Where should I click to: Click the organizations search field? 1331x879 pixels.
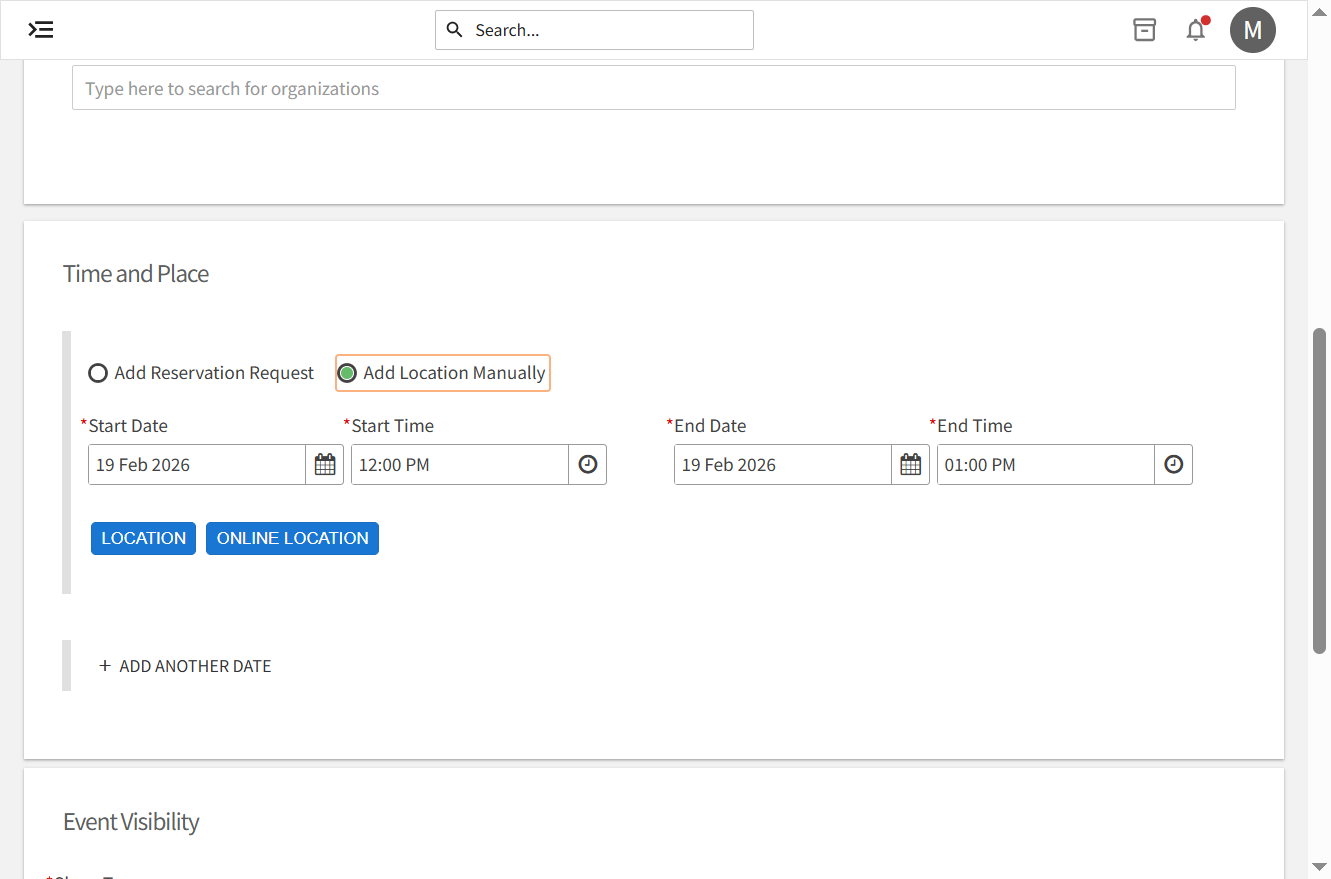pos(654,88)
